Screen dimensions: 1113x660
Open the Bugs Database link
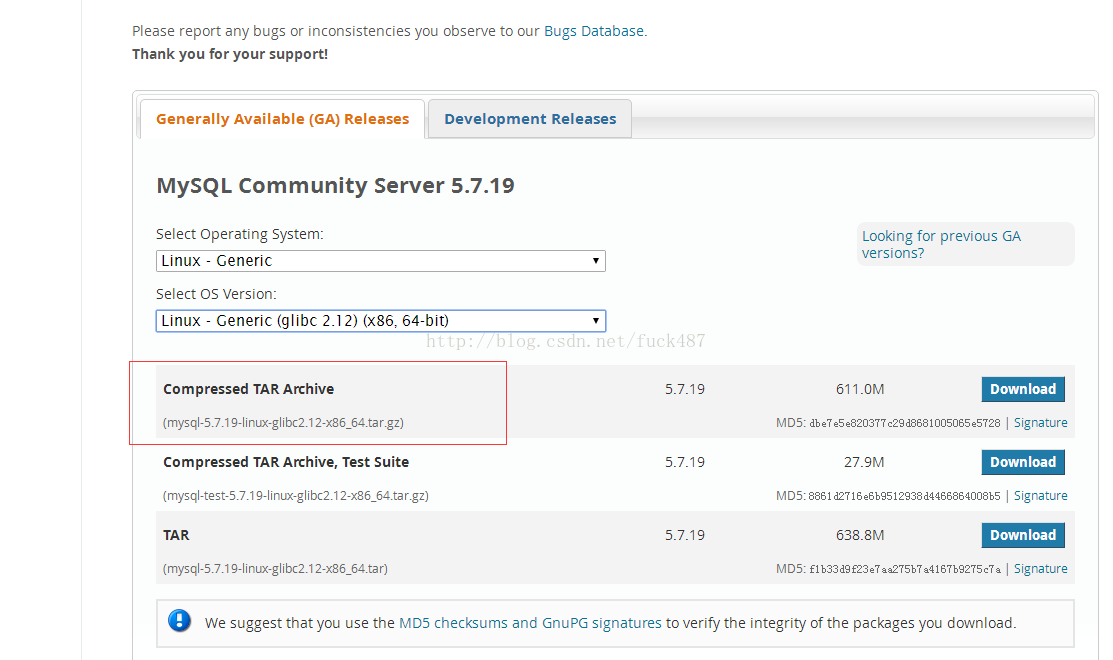click(x=594, y=31)
